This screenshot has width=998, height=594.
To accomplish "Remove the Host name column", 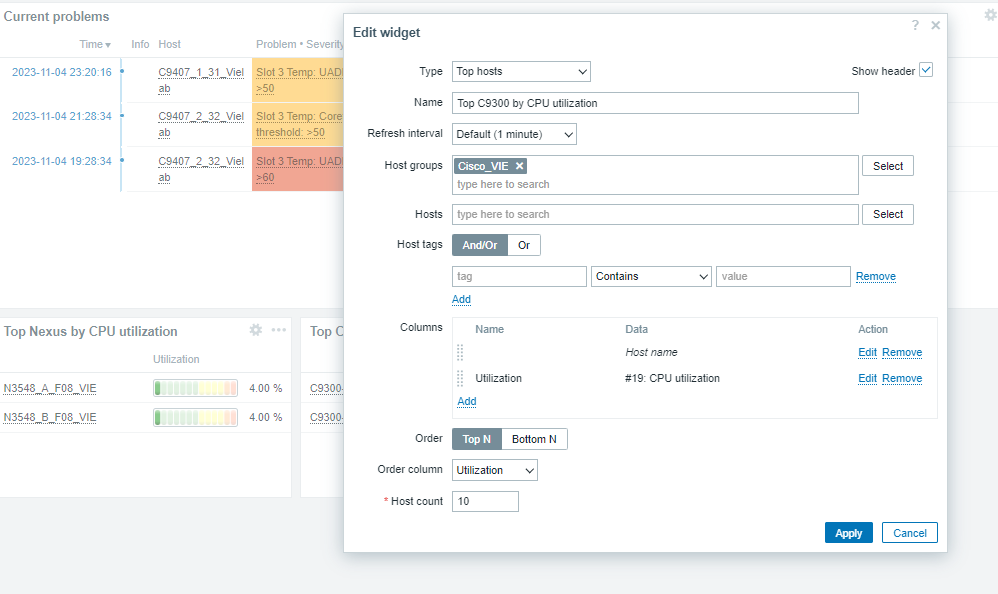I will [x=902, y=352].
